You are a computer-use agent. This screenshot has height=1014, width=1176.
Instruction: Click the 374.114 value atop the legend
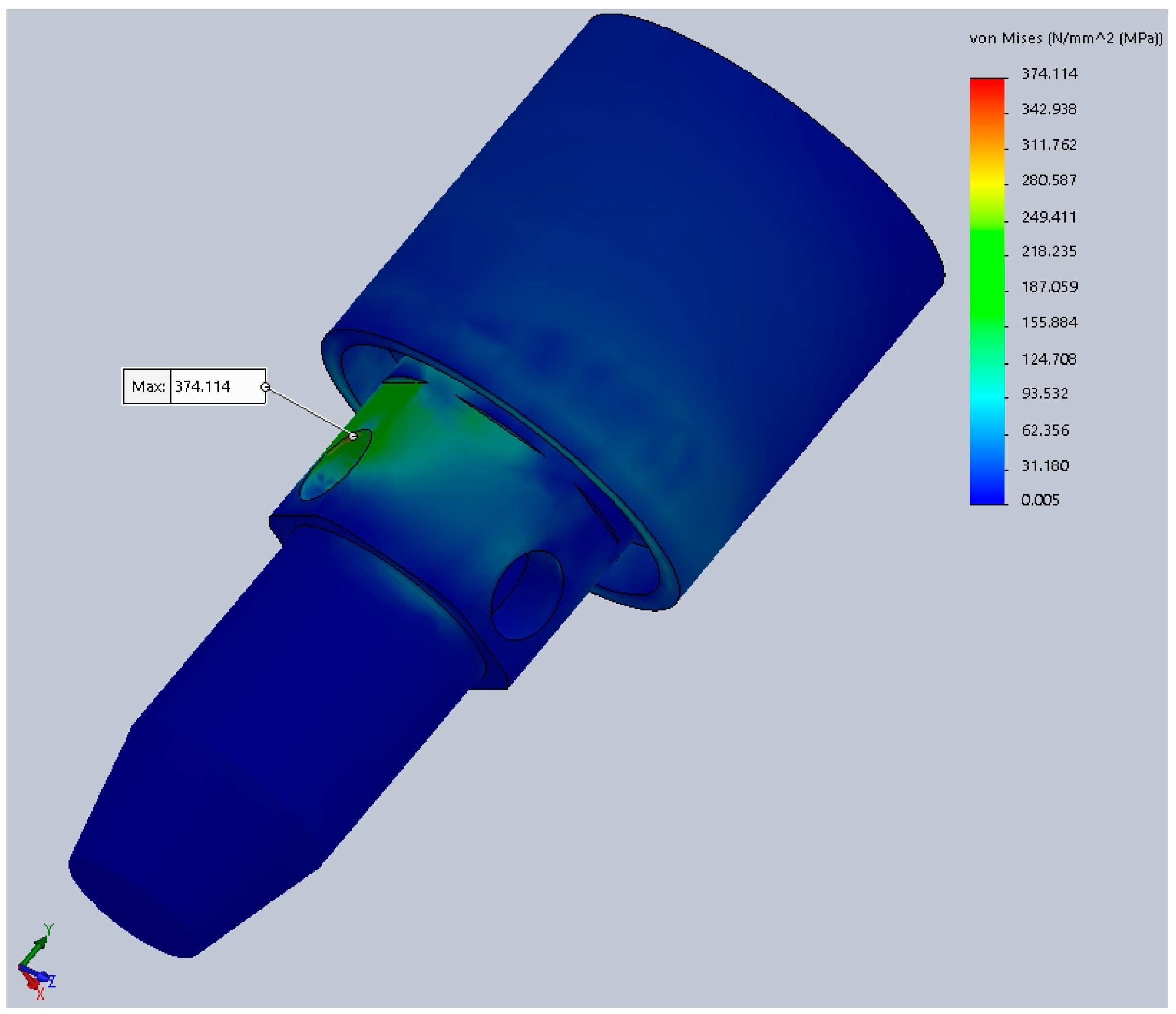(1049, 74)
